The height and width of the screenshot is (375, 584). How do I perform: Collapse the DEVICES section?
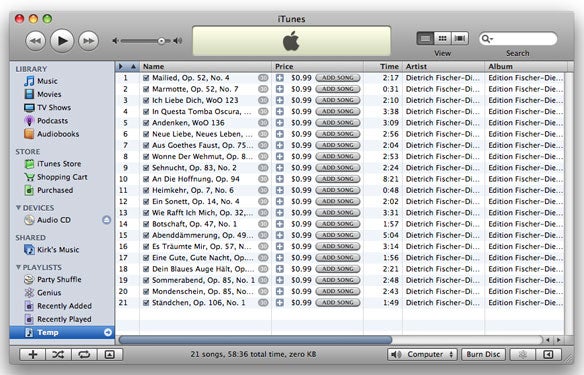[18, 208]
